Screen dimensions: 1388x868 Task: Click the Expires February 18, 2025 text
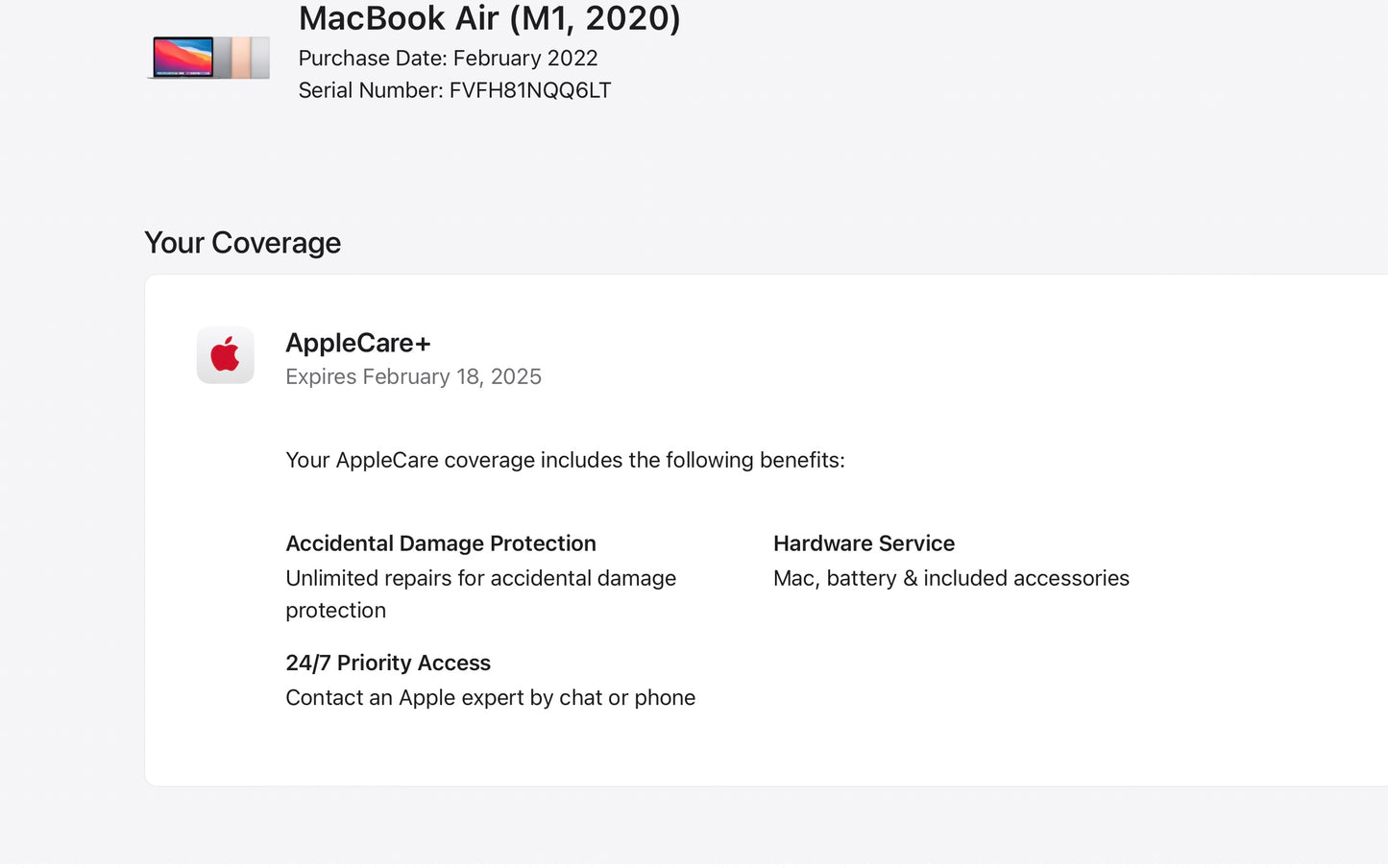(413, 376)
